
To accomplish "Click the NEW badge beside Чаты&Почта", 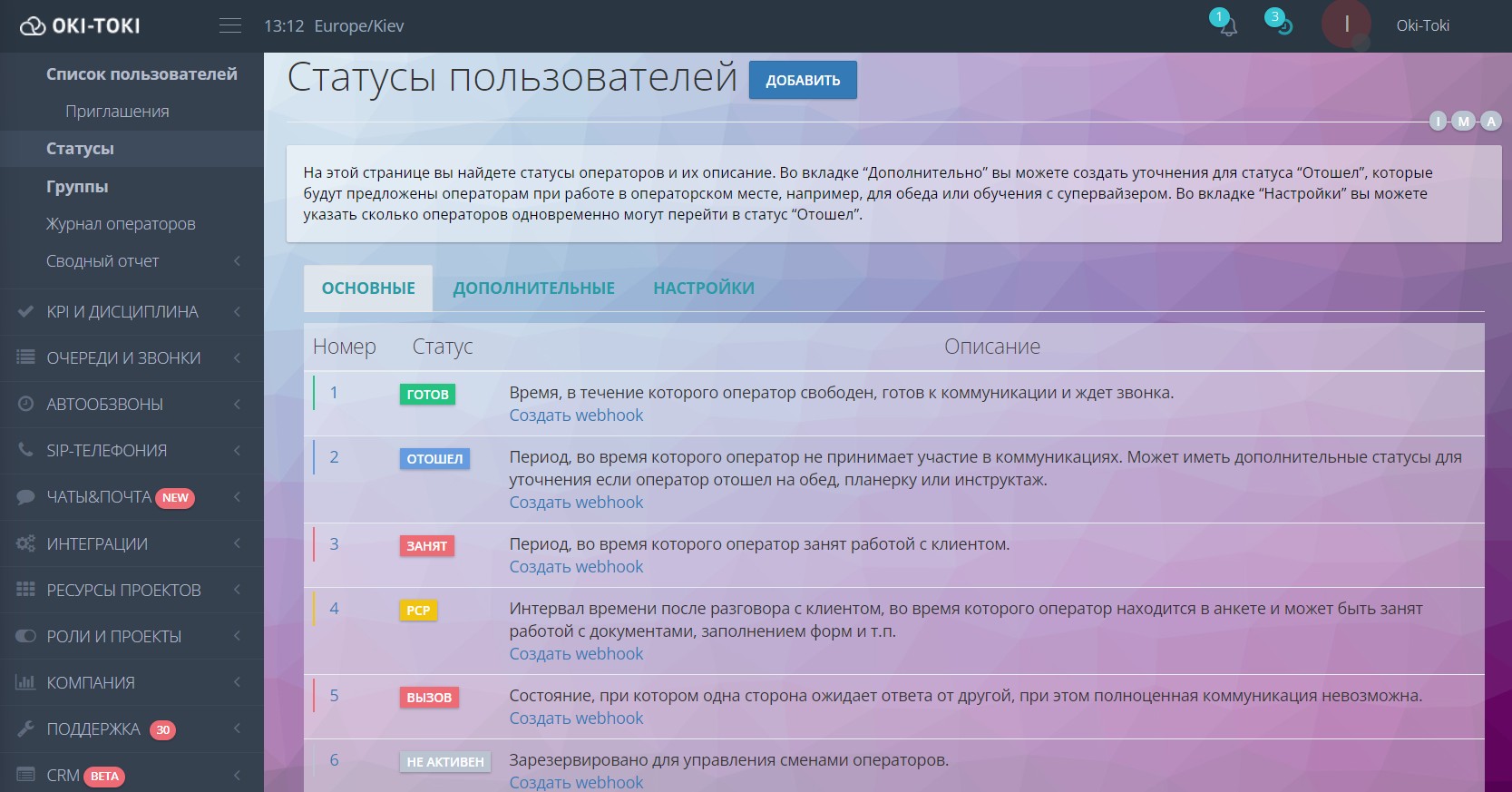I will coord(175,497).
